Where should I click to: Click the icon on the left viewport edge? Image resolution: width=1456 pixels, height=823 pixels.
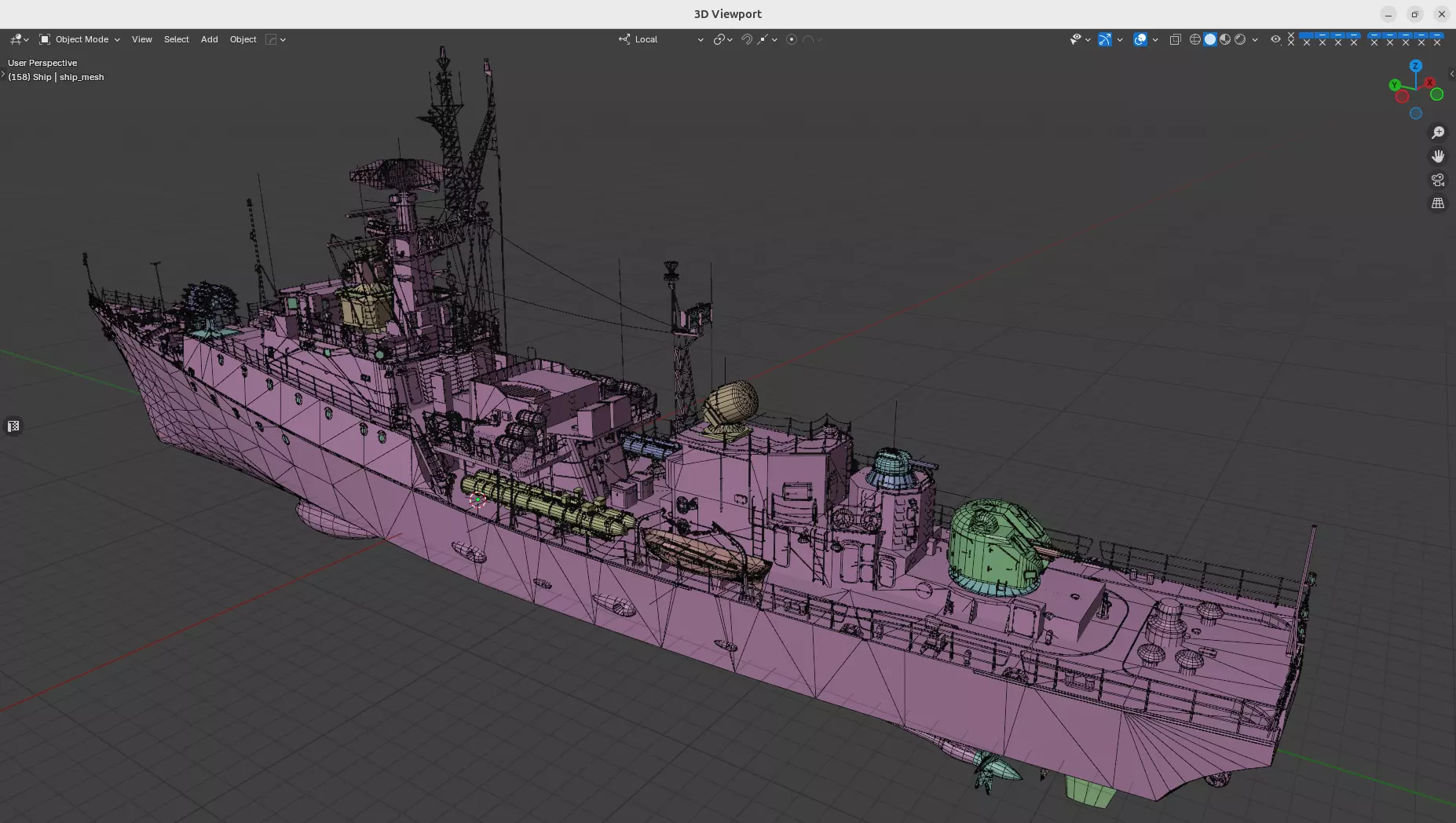pyautogui.click(x=13, y=426)
